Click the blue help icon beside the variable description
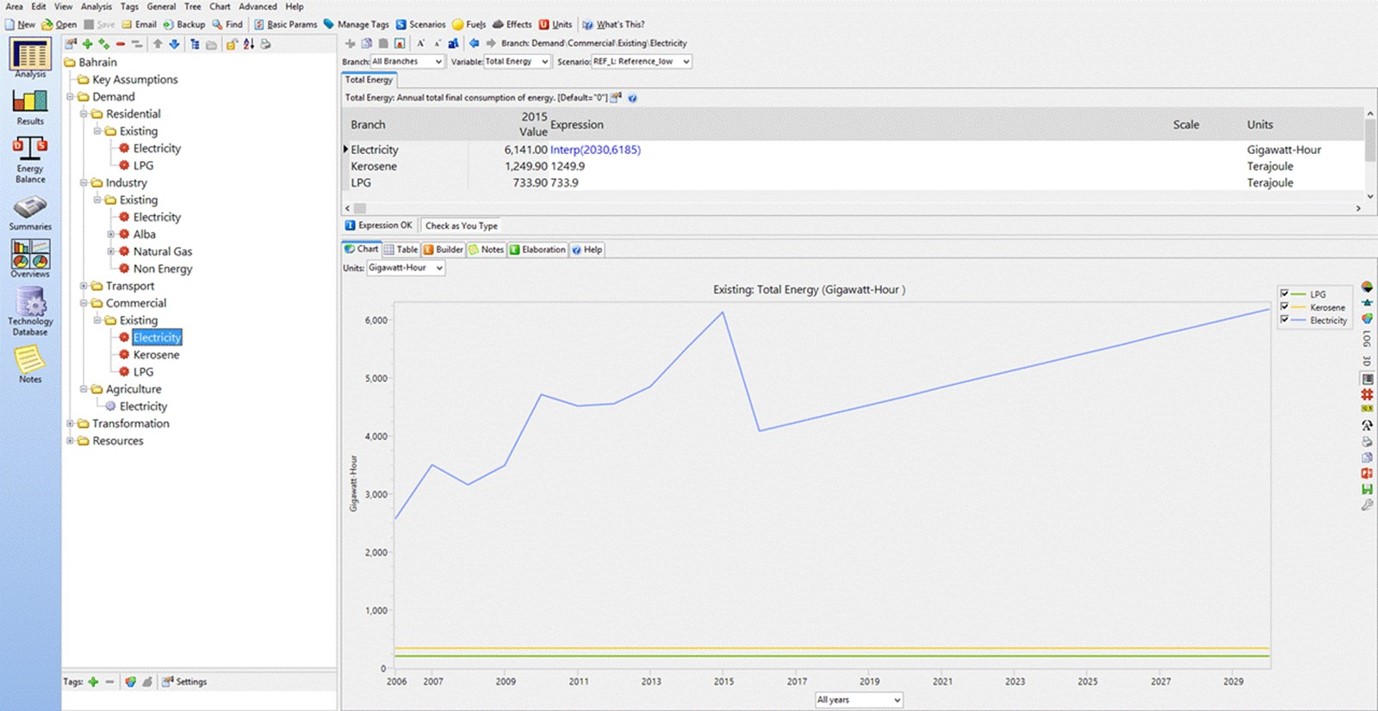The image size is (1378, 711). (633, 98)
